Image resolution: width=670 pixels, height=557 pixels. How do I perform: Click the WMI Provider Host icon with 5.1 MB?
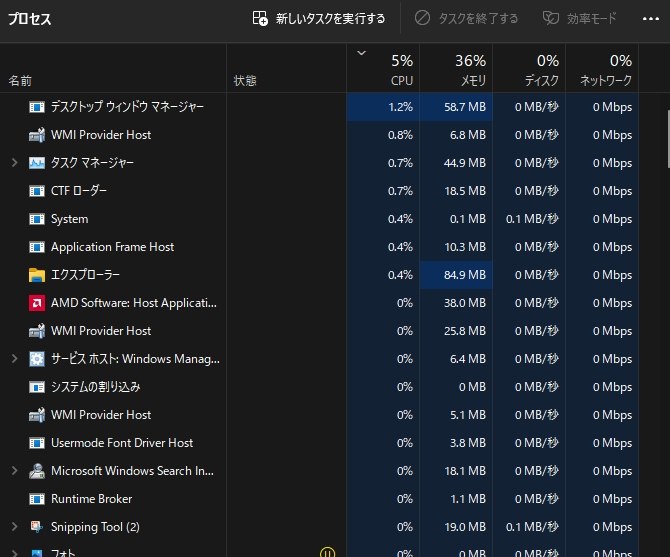pos(37,415)
